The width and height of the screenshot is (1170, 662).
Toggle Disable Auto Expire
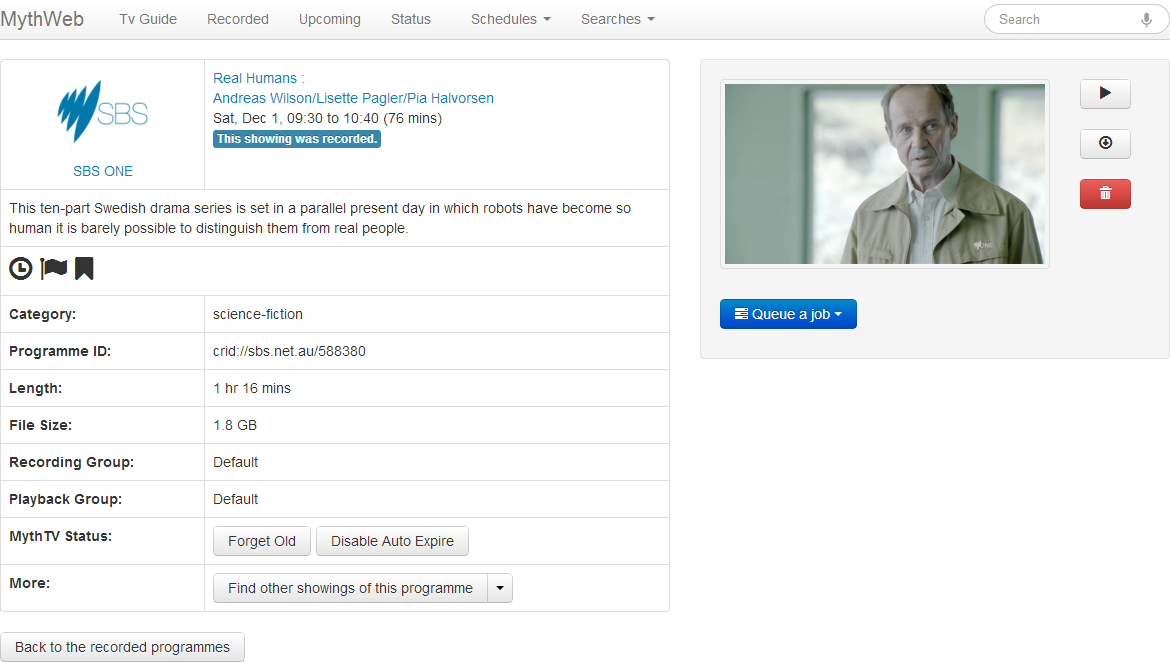click(x=392, y=541)
